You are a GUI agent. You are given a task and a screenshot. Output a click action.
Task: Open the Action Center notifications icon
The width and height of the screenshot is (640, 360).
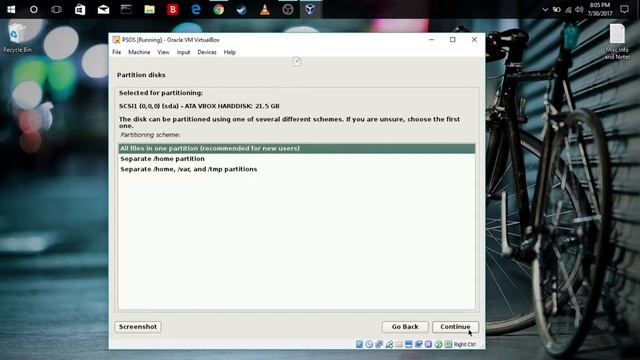624,9
